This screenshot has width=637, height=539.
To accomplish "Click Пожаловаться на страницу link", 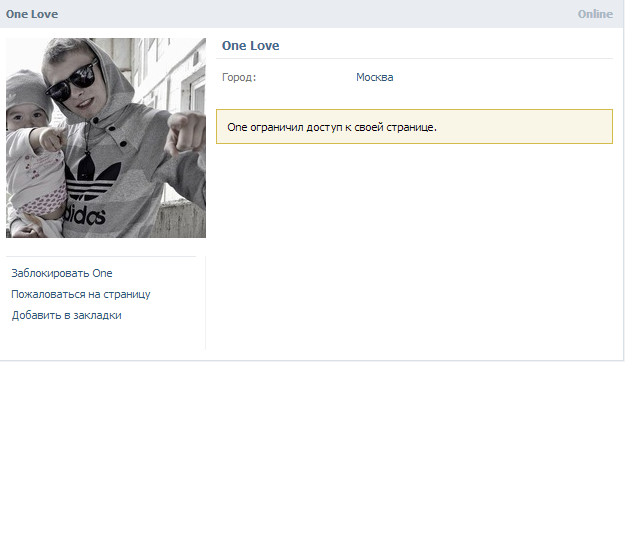I will 81,294.
